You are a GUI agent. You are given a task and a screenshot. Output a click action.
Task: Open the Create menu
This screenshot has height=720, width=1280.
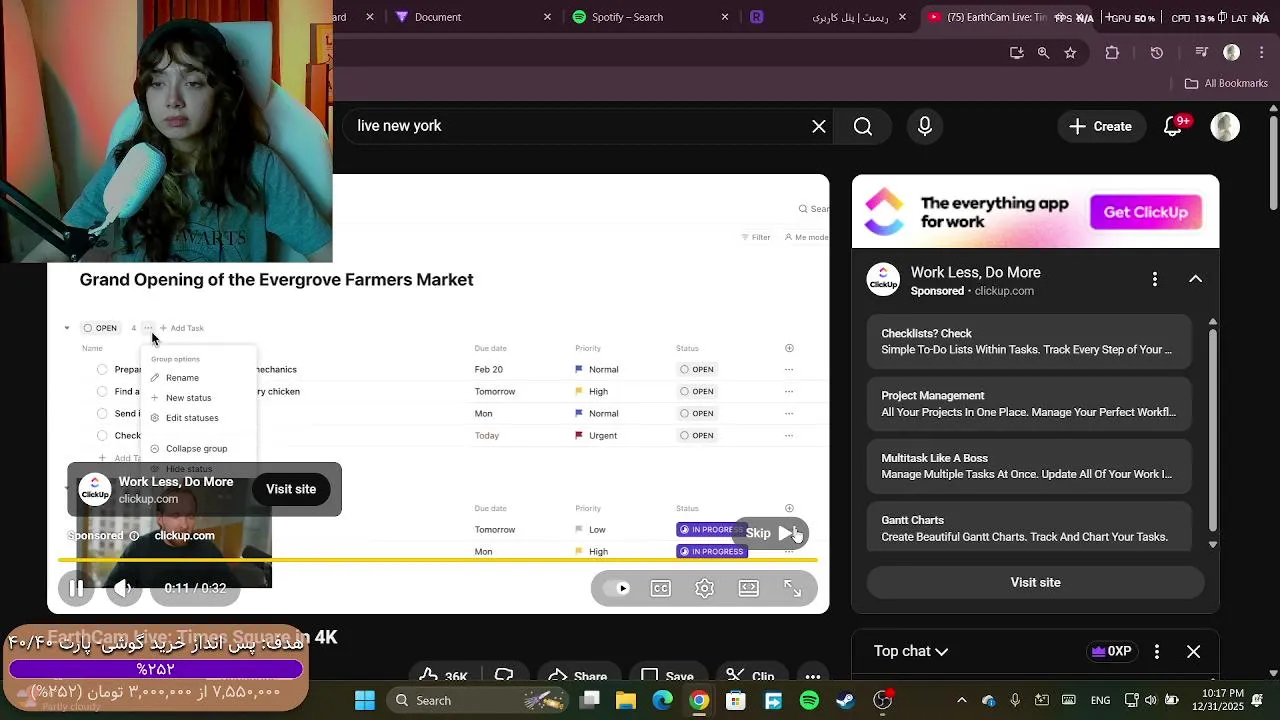click(x=1101, y=126)
